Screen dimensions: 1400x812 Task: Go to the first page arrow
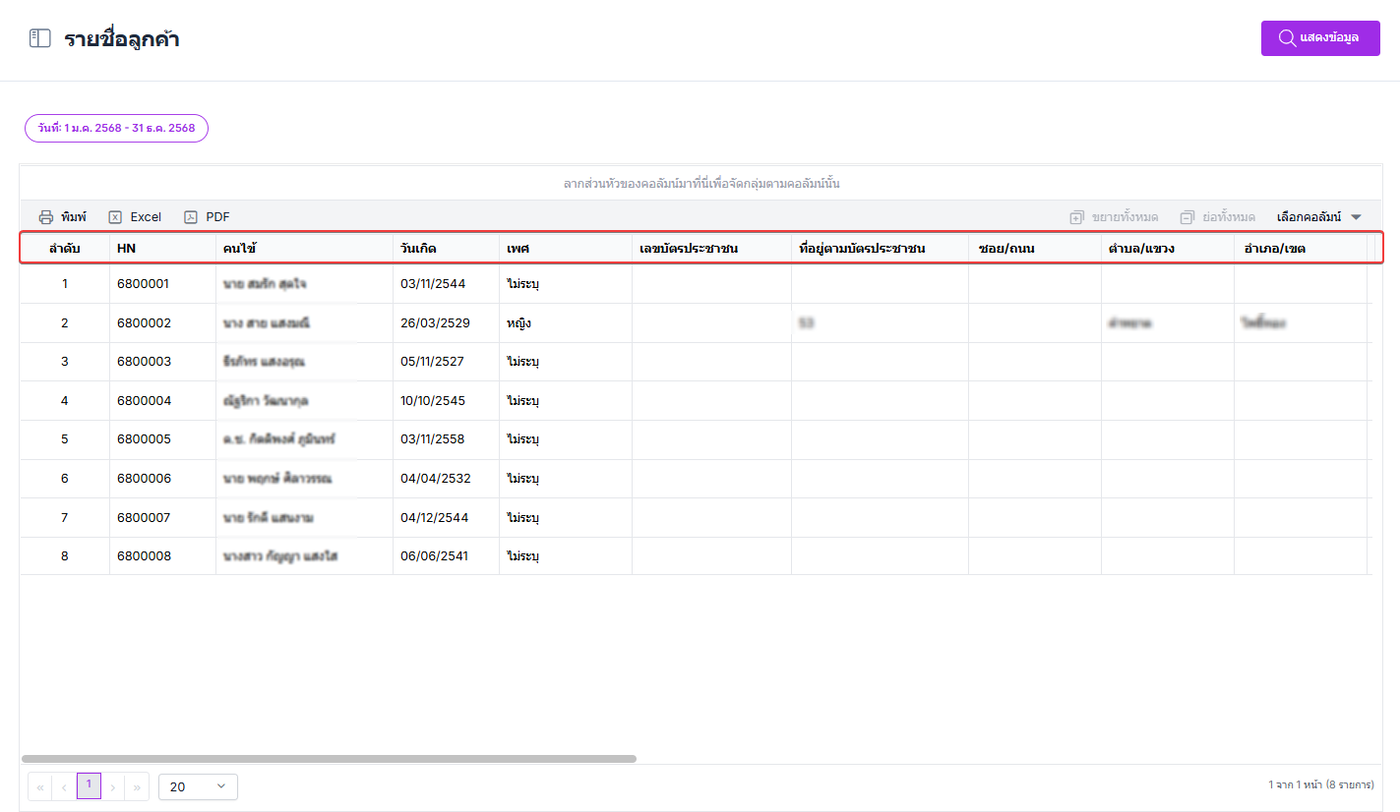pyautogui.click(x=40, y=787)
